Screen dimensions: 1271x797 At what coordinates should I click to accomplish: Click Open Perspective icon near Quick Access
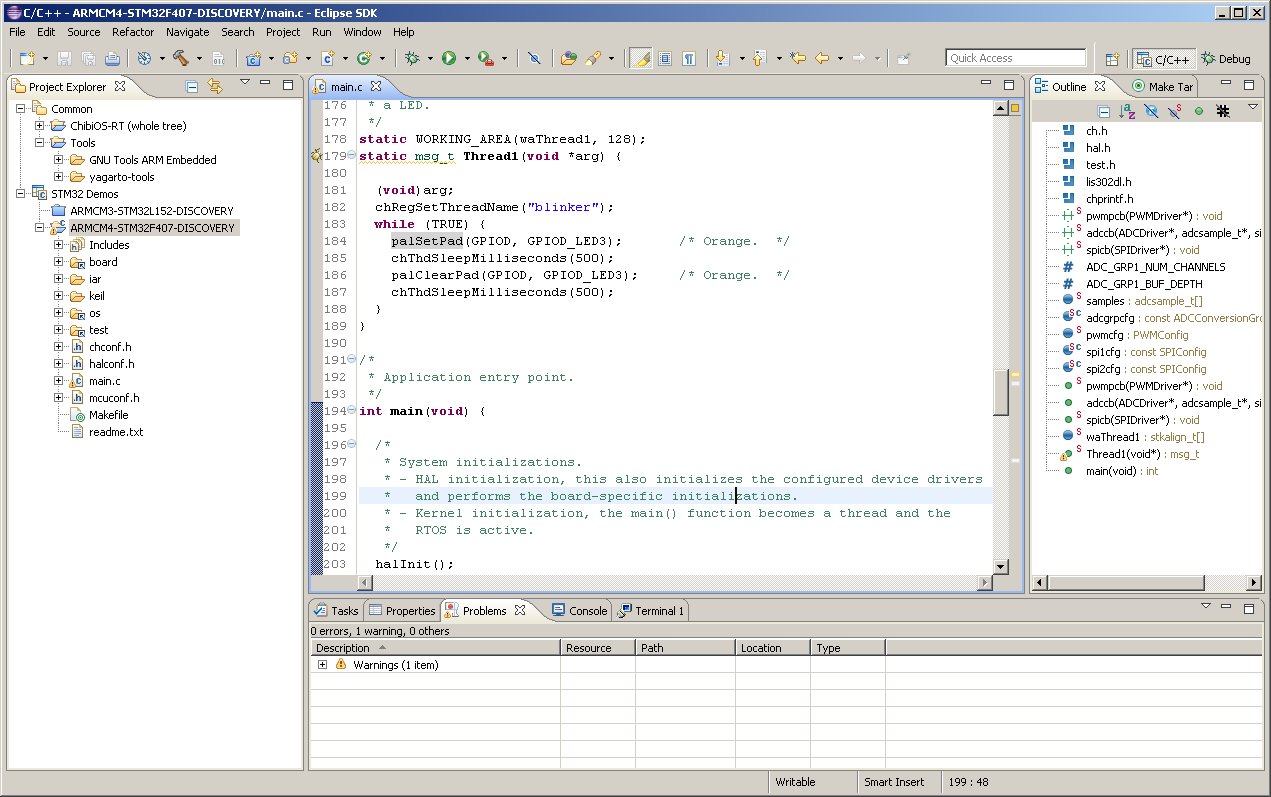click(1112, 59)
